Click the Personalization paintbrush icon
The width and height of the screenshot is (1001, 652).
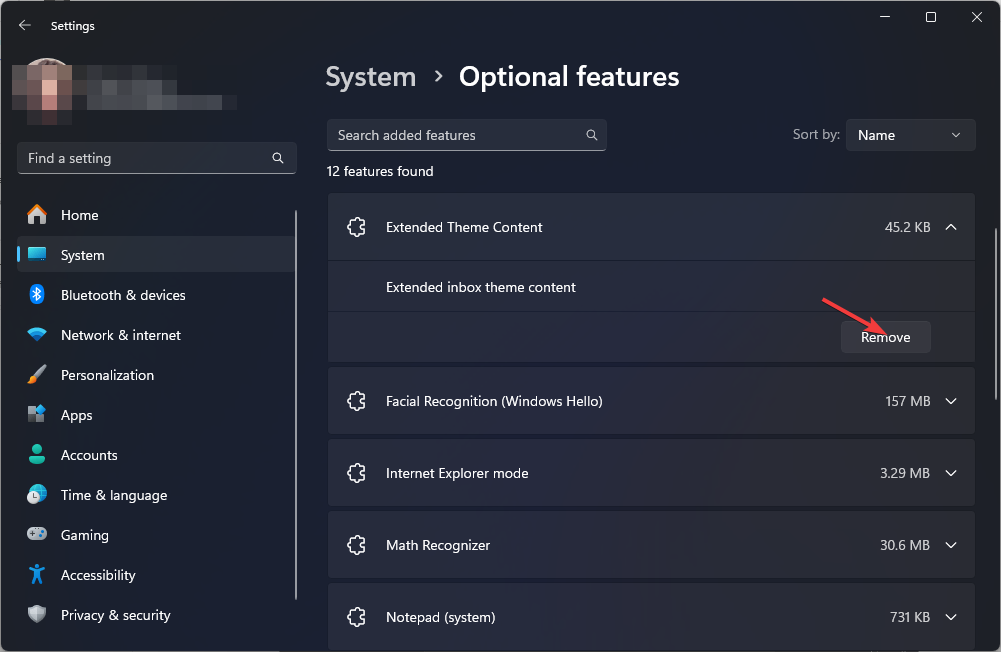point(37,375)
